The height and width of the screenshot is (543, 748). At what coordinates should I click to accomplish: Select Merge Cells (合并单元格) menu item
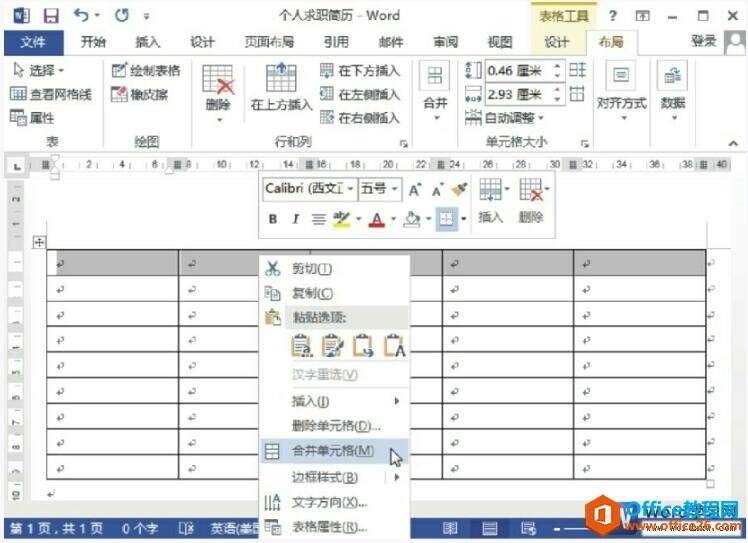pos(335,451)
